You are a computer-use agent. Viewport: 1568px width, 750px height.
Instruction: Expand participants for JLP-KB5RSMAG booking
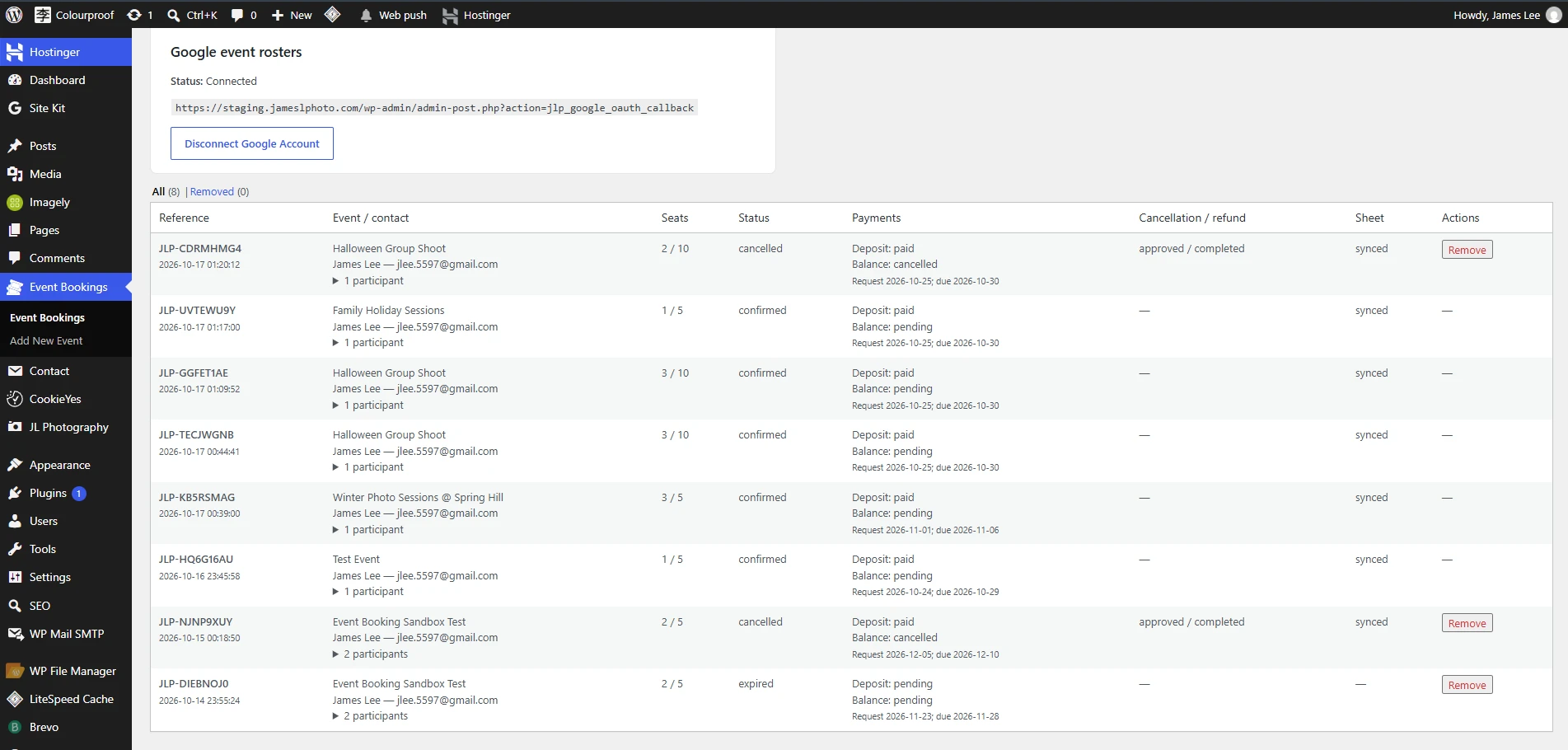[x=368, y=530]
